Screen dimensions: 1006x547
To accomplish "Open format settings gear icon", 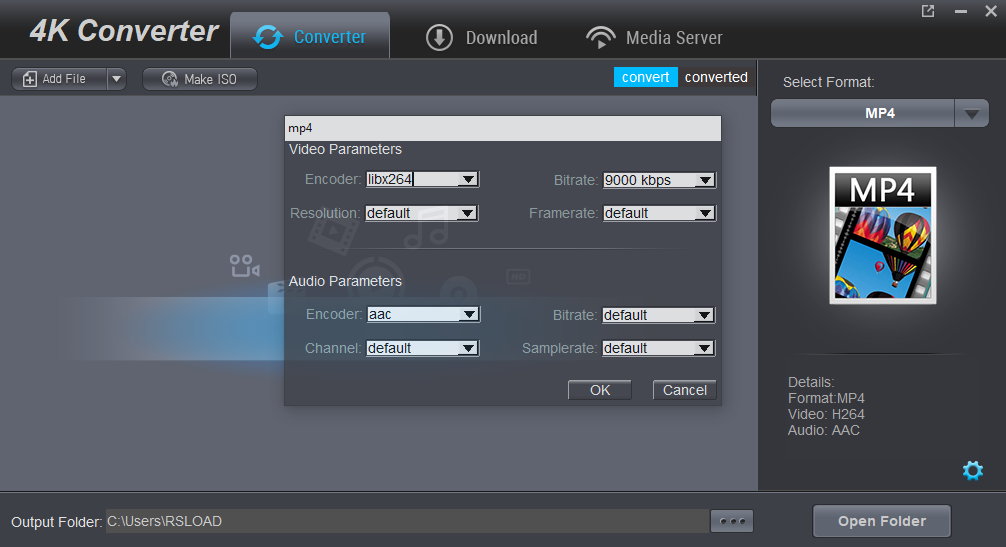I will pyautogui.click(x=973, y=470).
